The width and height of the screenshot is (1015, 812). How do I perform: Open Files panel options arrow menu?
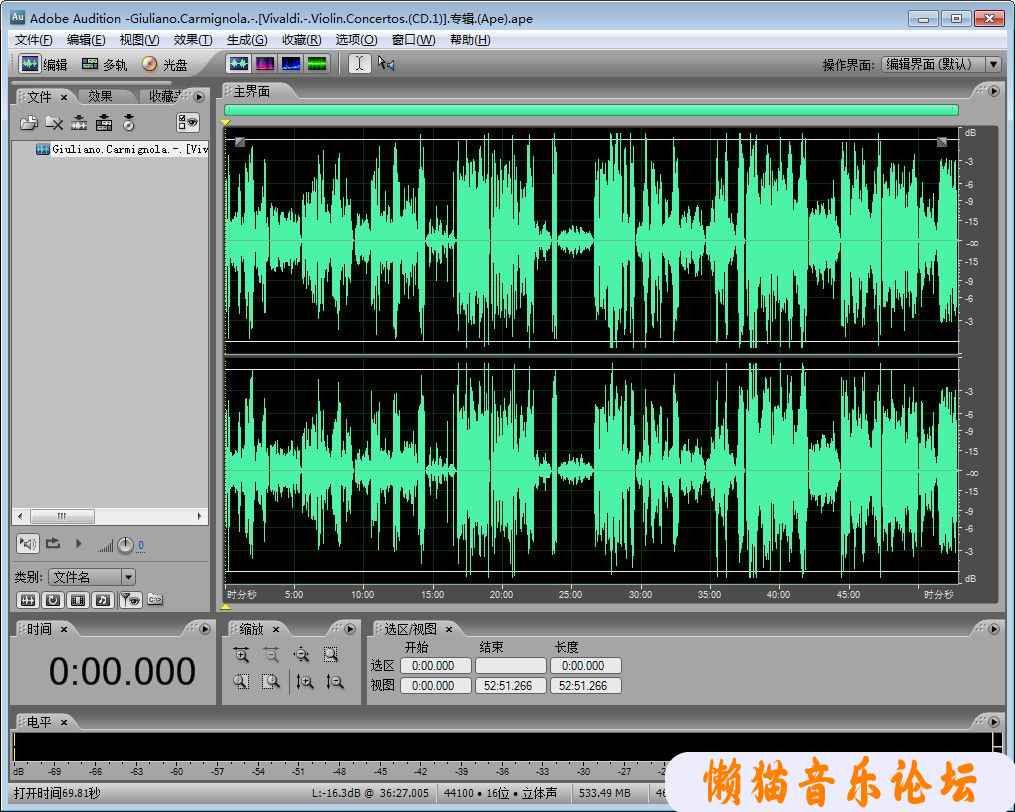(x=199, y=96)
